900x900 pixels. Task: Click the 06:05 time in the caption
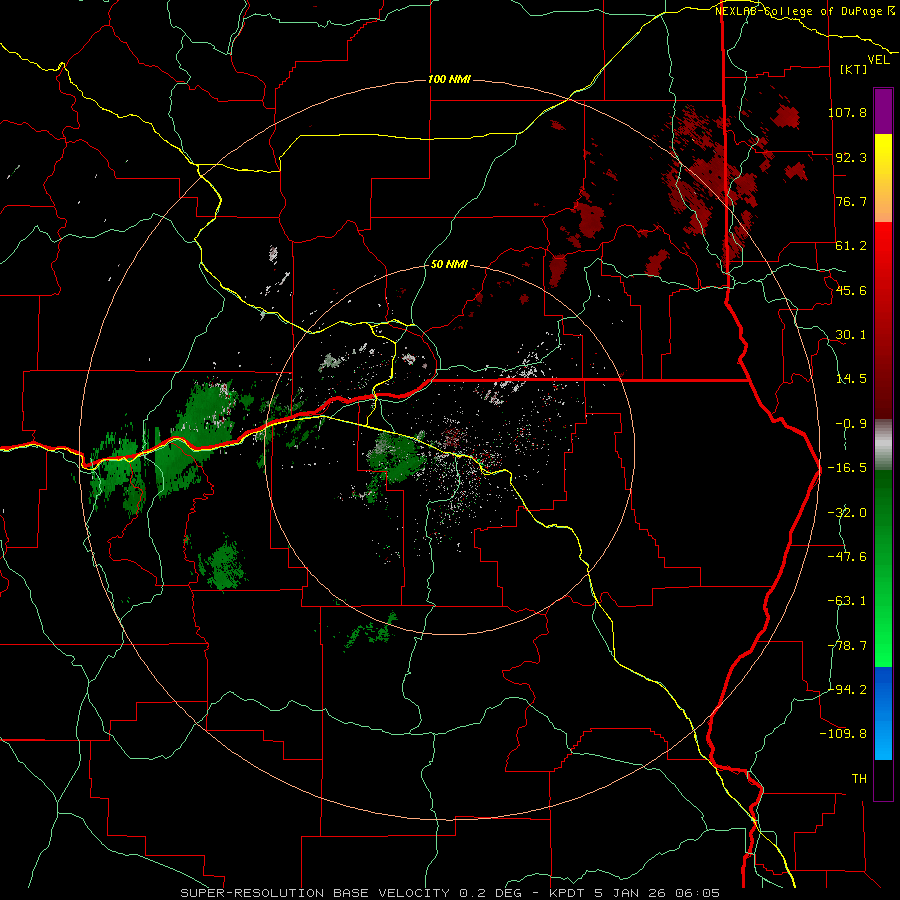[x=699, y=893]
